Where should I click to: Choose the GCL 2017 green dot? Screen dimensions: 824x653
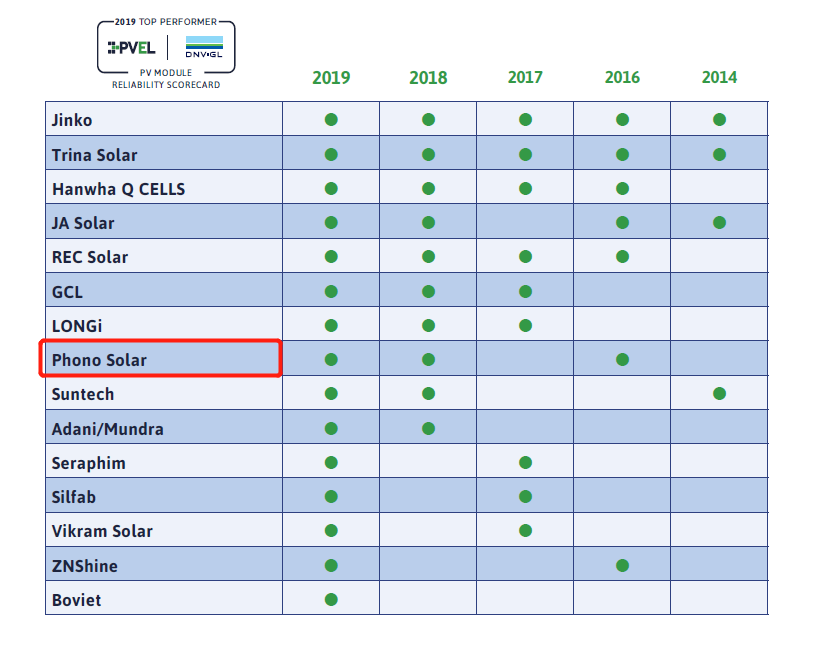pyautogui.click(x=526, y=292)
